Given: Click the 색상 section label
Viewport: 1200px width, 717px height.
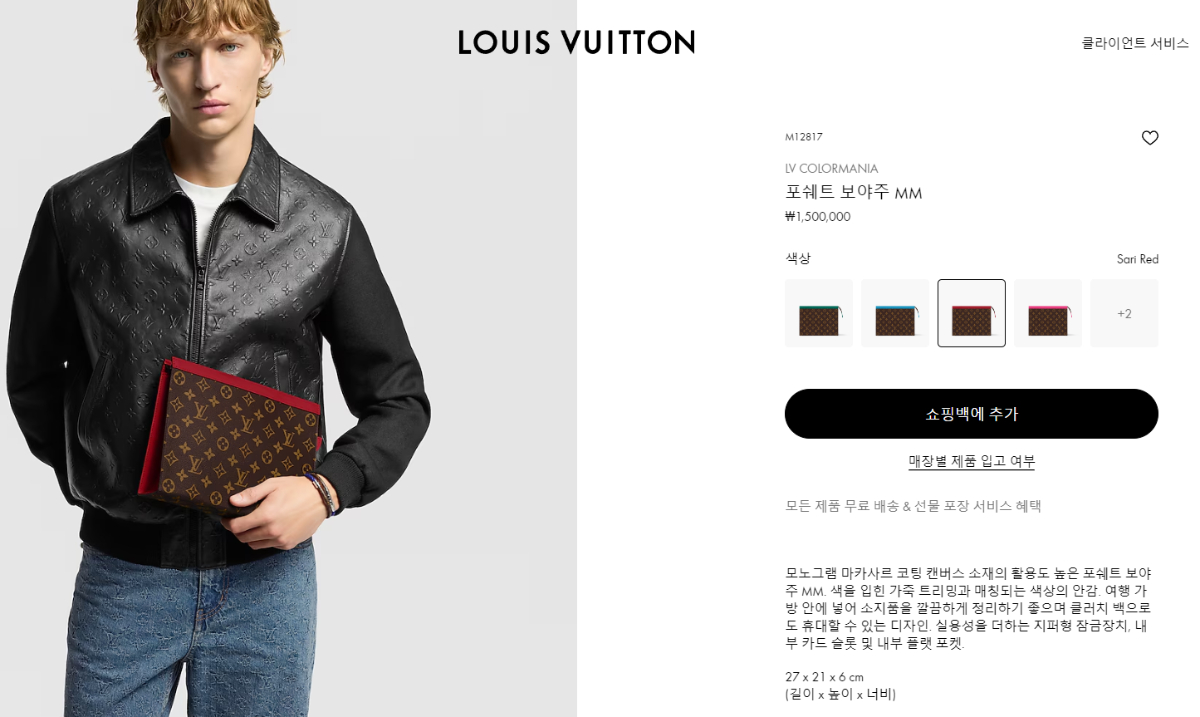Looking at the screenshot, I should 798,258.
